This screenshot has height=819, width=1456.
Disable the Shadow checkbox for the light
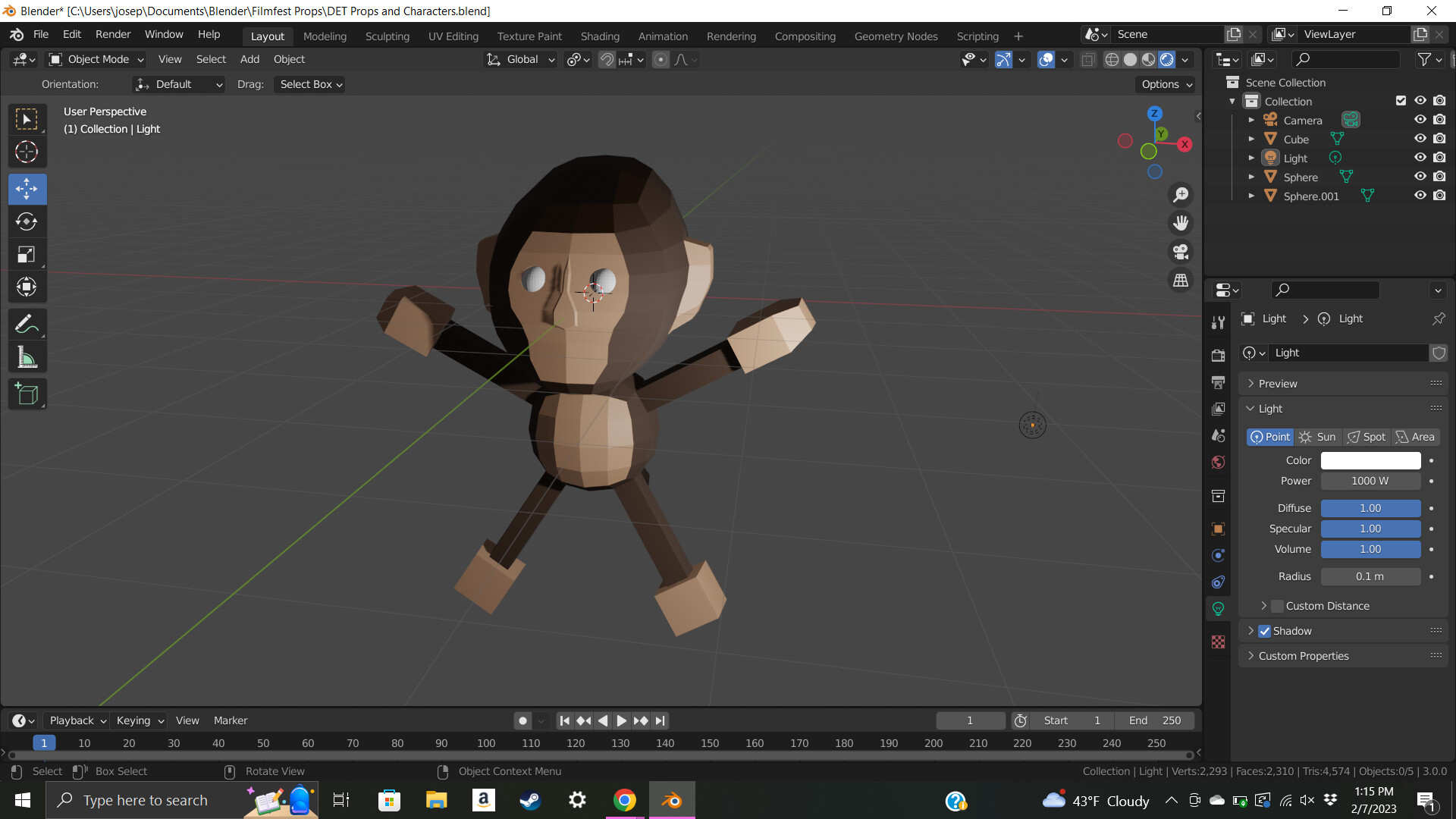tap(1265, 630)
